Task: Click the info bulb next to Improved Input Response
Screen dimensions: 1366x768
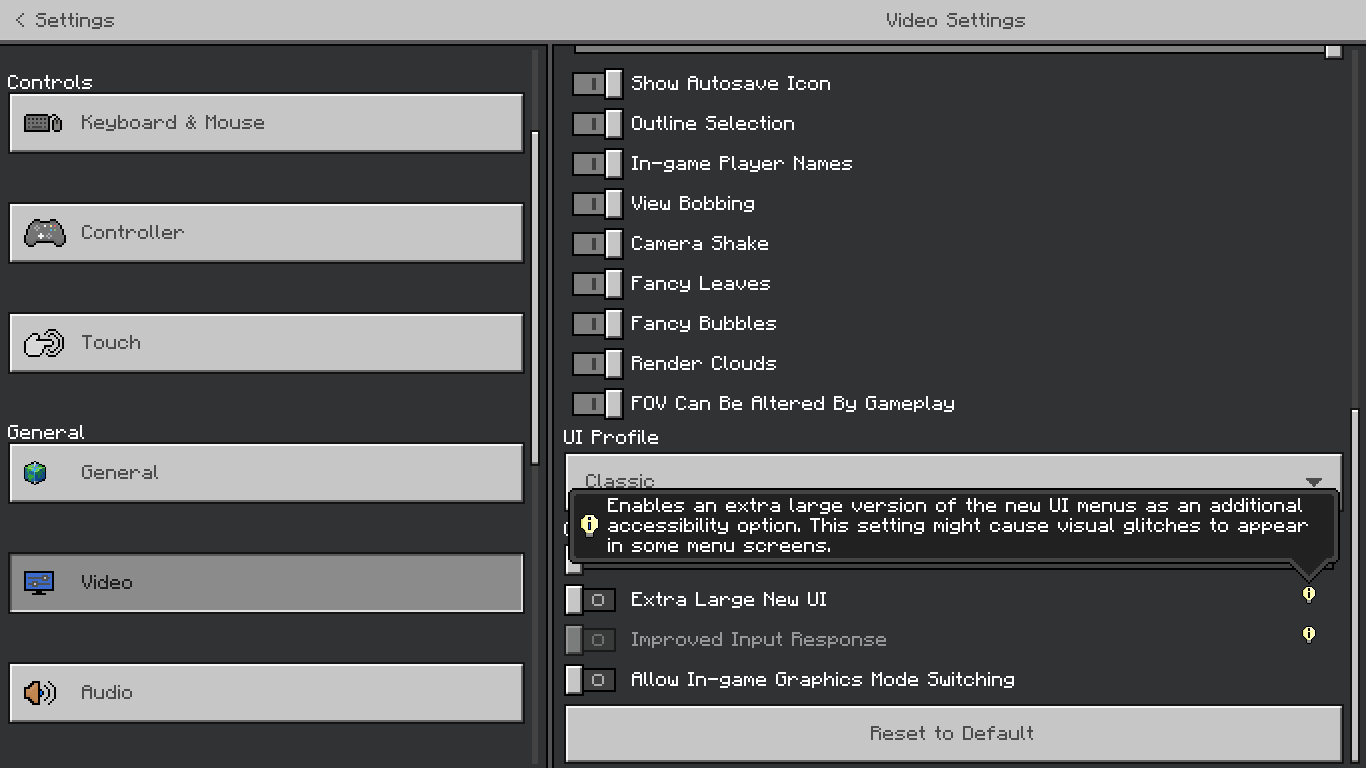Action: tap(1308, 635)
